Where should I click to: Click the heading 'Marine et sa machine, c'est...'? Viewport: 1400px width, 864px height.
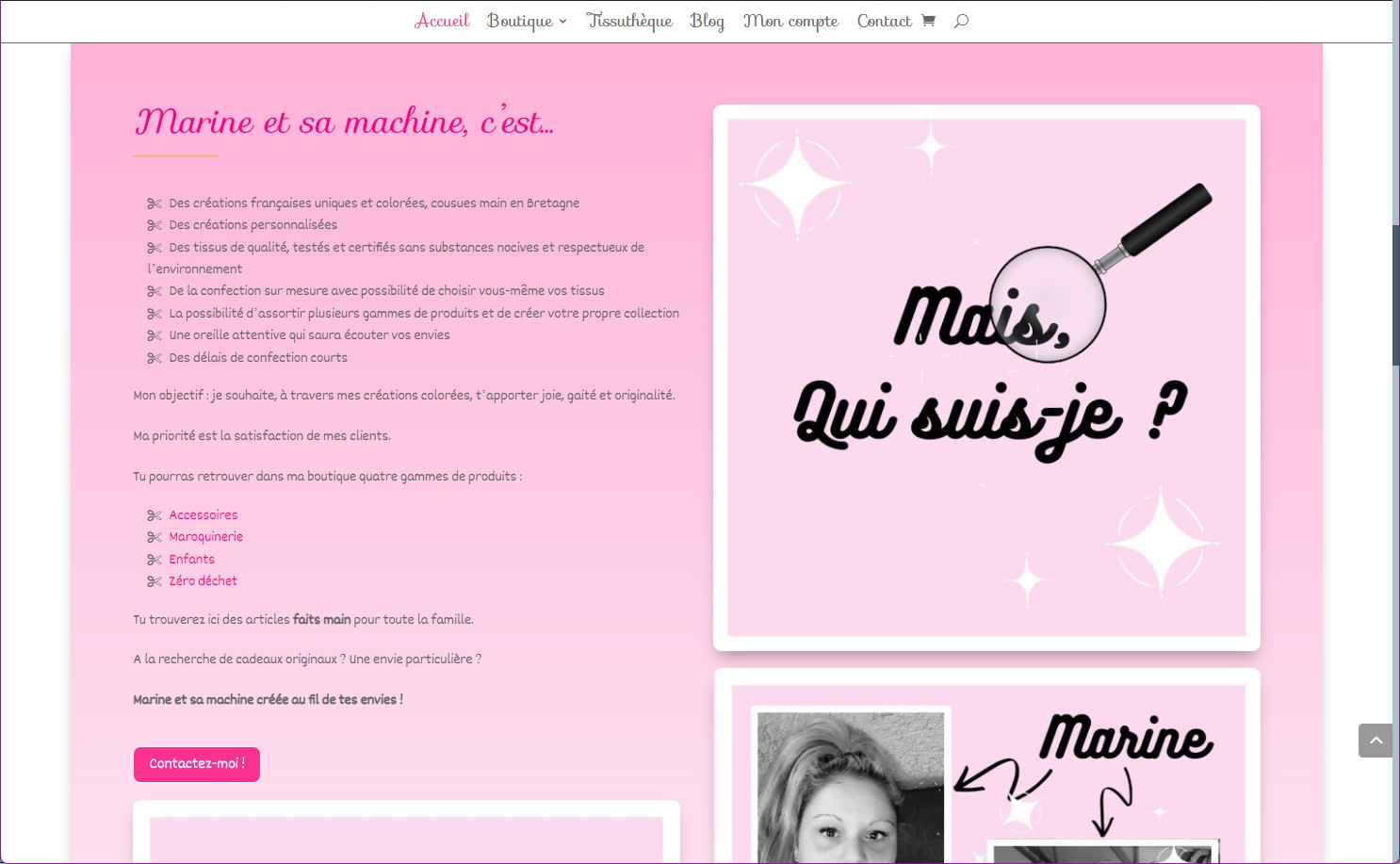point(344,122)
